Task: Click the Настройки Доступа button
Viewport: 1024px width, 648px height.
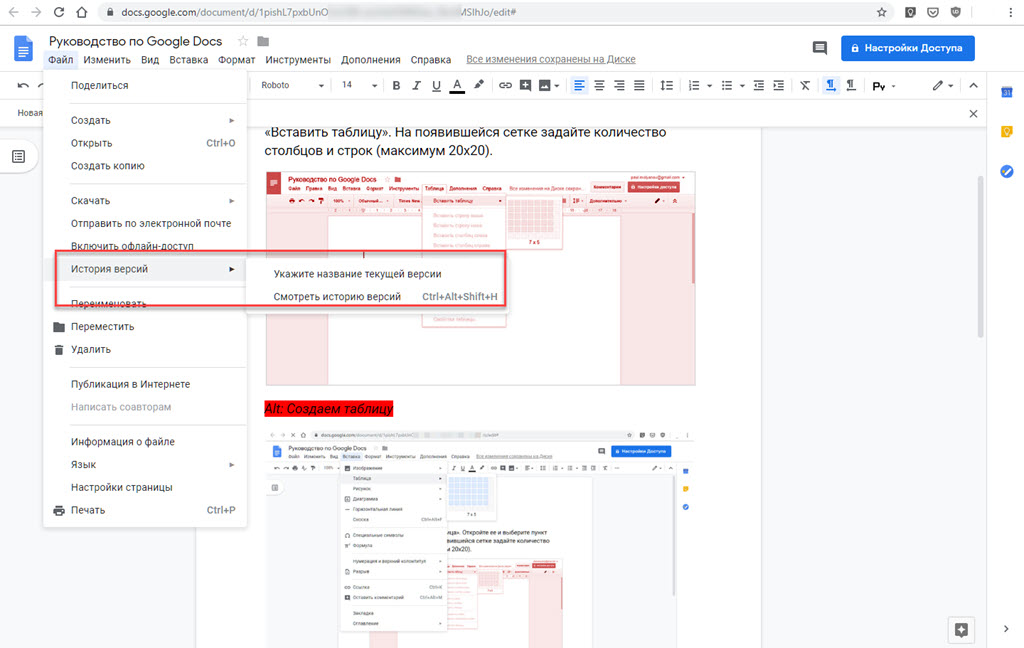Action: coord(907,48)
